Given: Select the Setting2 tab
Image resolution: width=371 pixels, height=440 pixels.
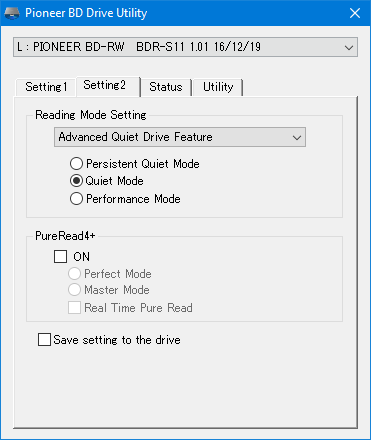Looking at the screenshot, I should [107, 86].
